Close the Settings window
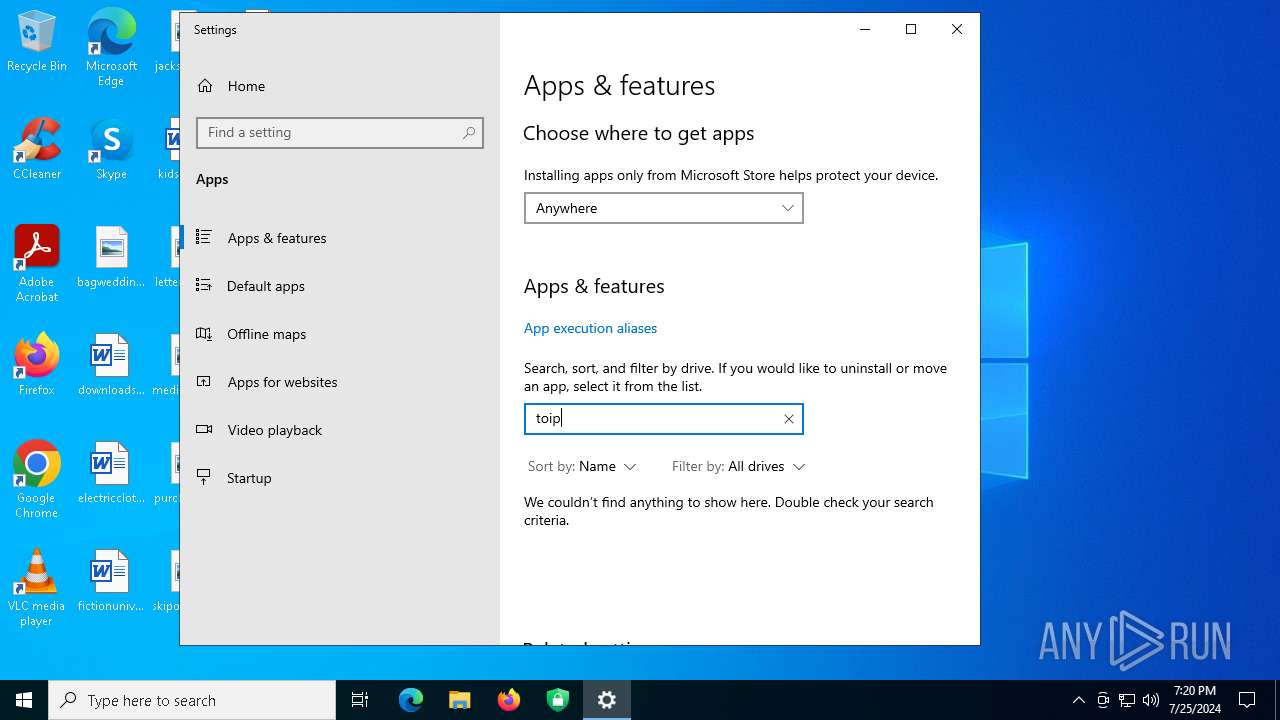The width and height of the screenshot is (1280, 720). (x=957, y=29)
